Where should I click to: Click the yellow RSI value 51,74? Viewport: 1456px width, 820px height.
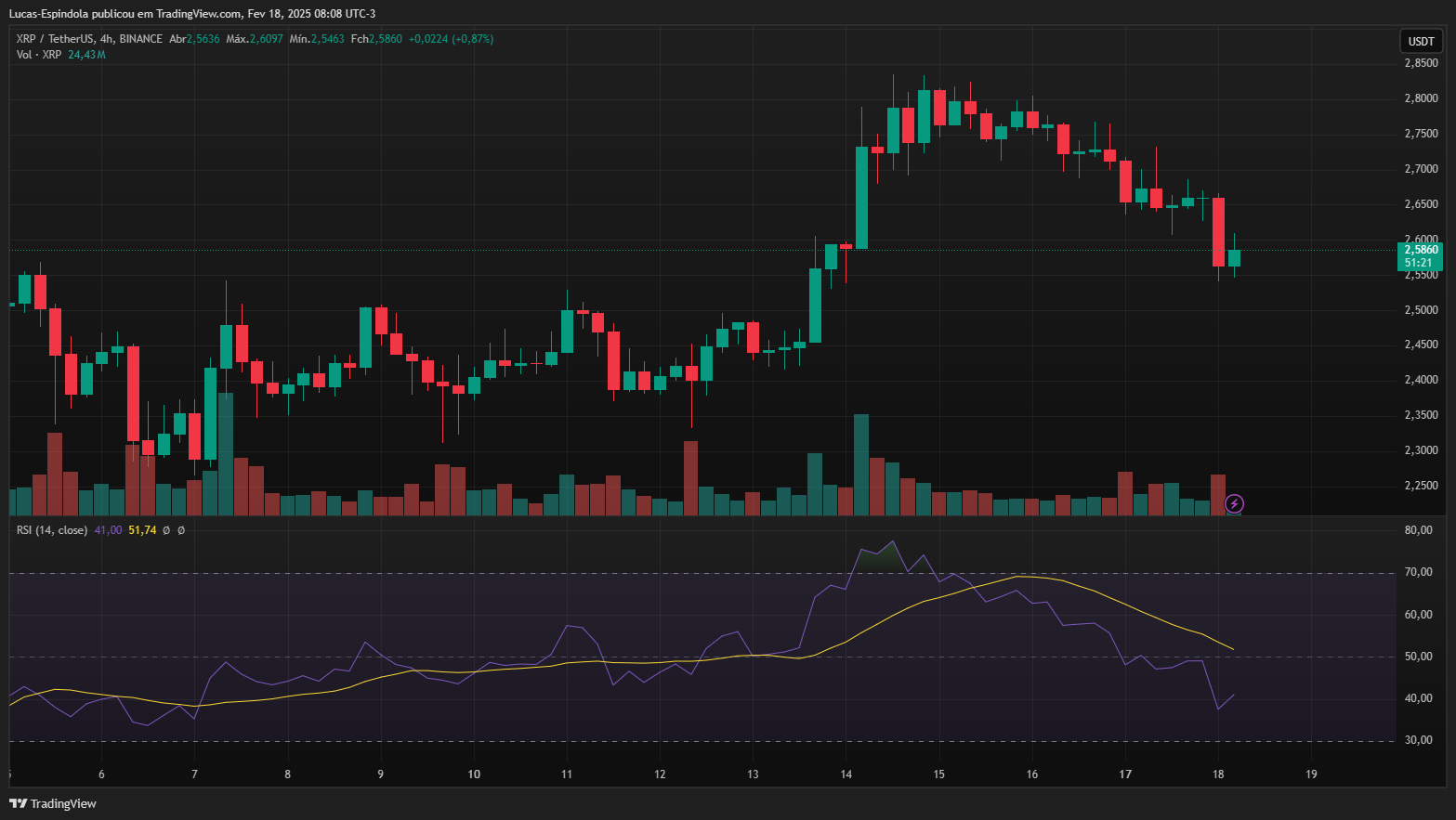(x=142, y=530)
